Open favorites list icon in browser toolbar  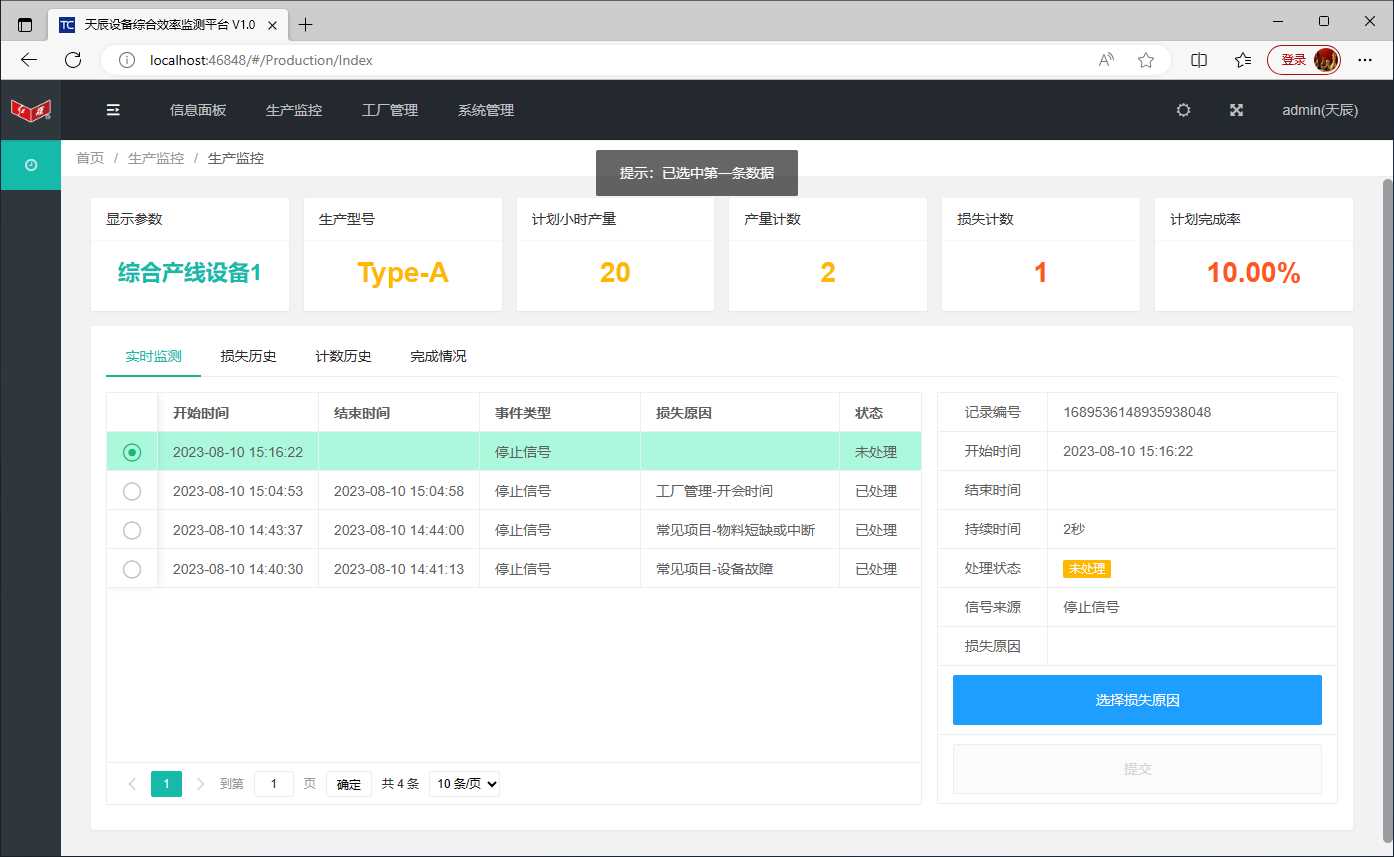[1243, 60]
